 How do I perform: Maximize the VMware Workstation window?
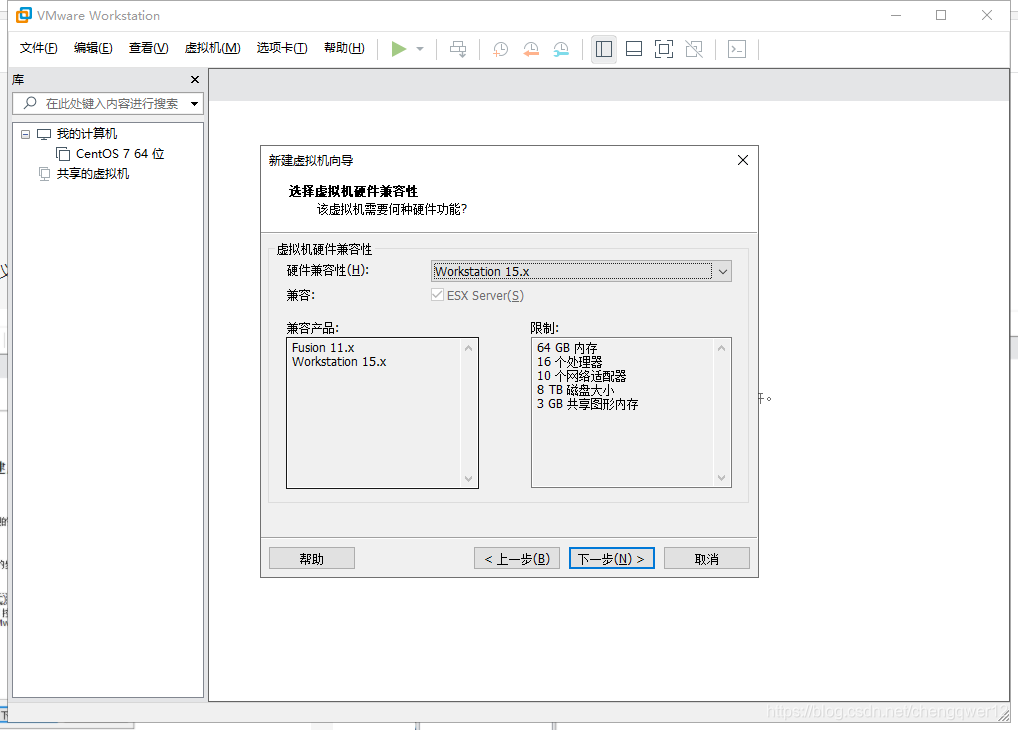[x=941, y=15]
